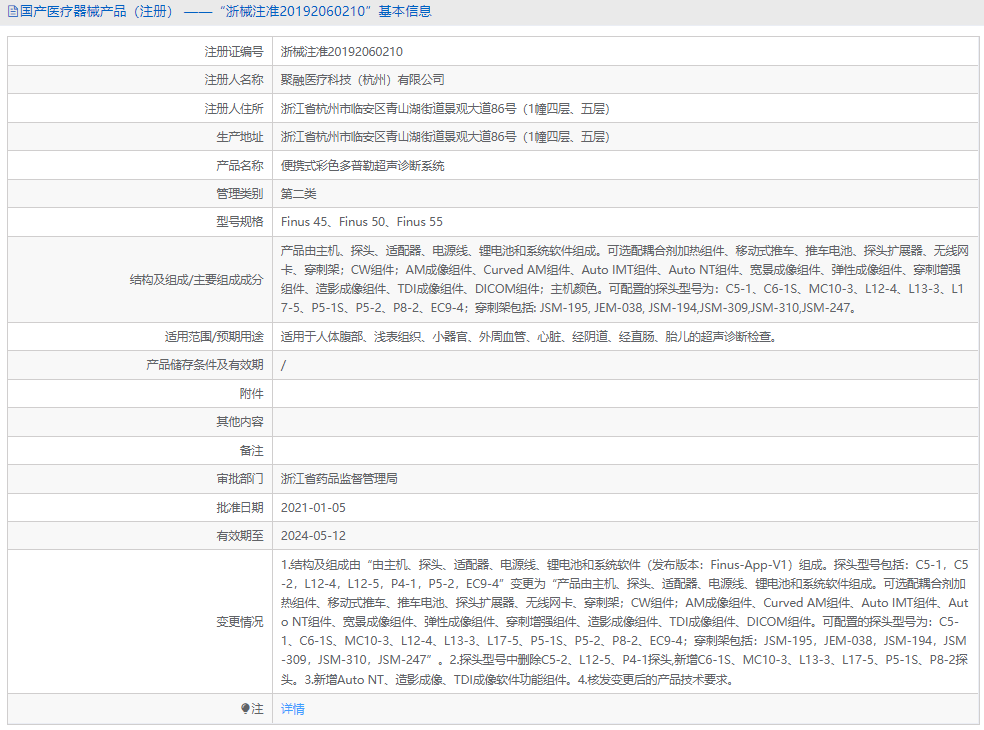This screenshot has width=984, height=730.
Task: Click the label 批准日期
Action: click(x=240, y=507)
